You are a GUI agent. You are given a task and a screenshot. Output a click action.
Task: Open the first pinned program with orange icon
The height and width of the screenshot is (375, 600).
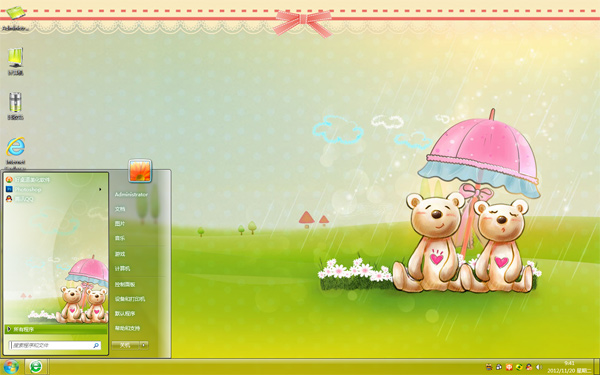[x=28, y=179]
